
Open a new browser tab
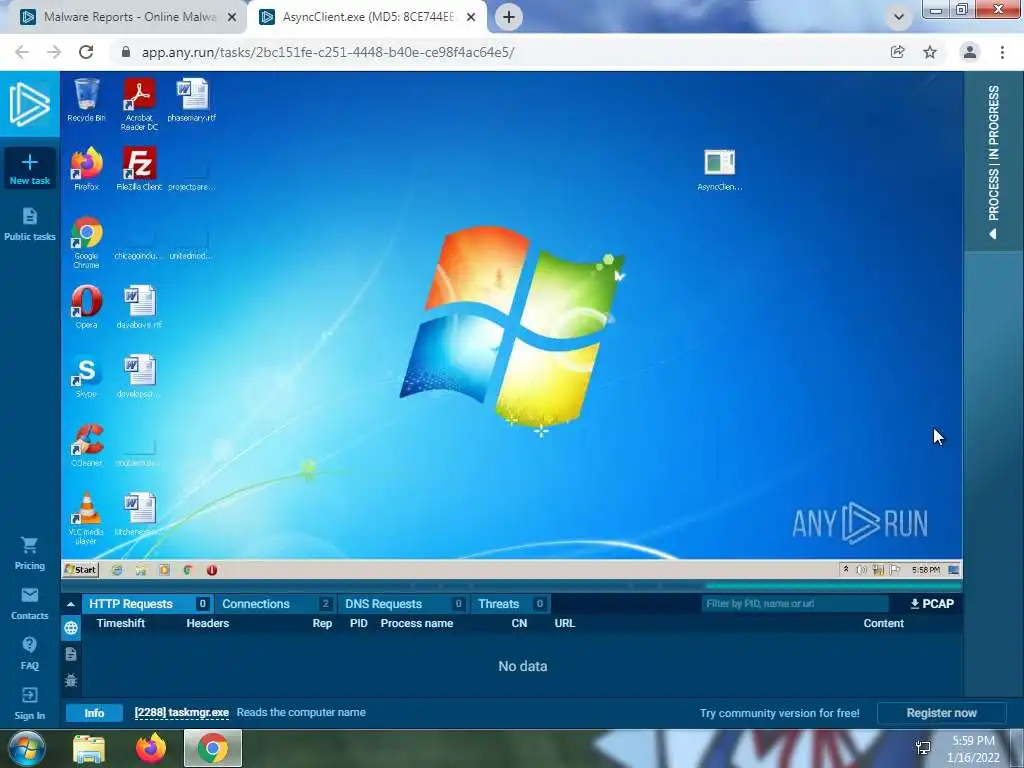[509, 17]
